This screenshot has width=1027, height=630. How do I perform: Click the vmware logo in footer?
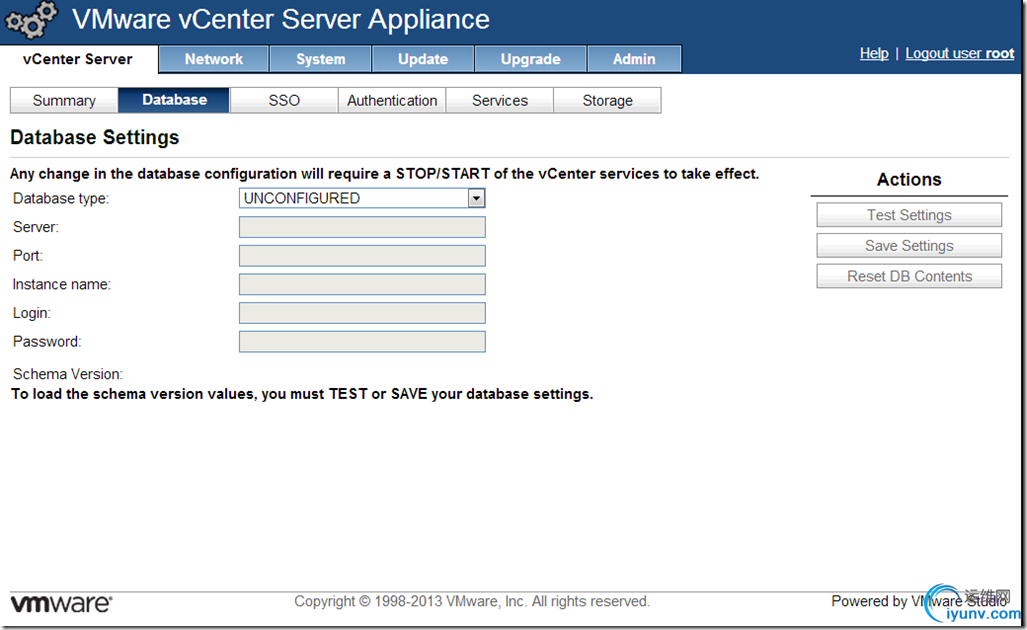pos(61,603)
